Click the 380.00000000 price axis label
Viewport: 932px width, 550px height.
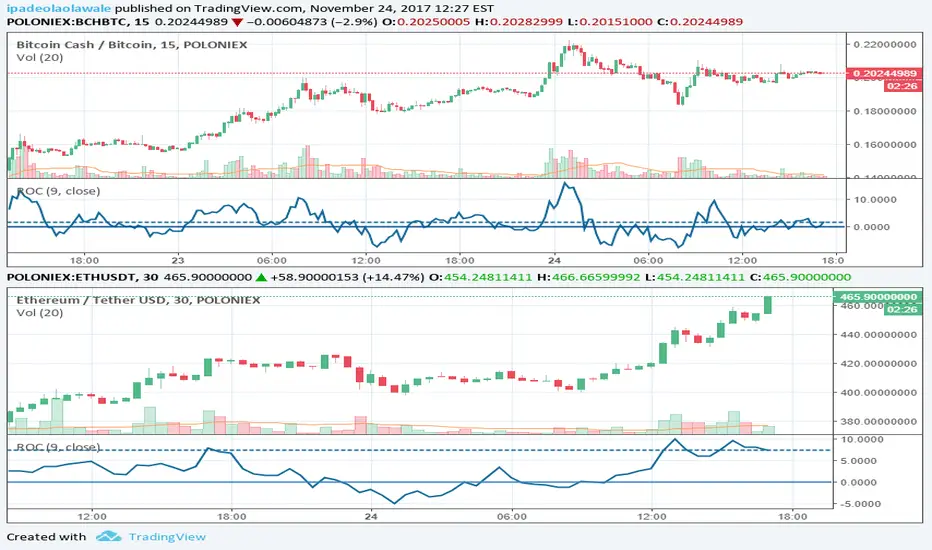tap(878, 422)
